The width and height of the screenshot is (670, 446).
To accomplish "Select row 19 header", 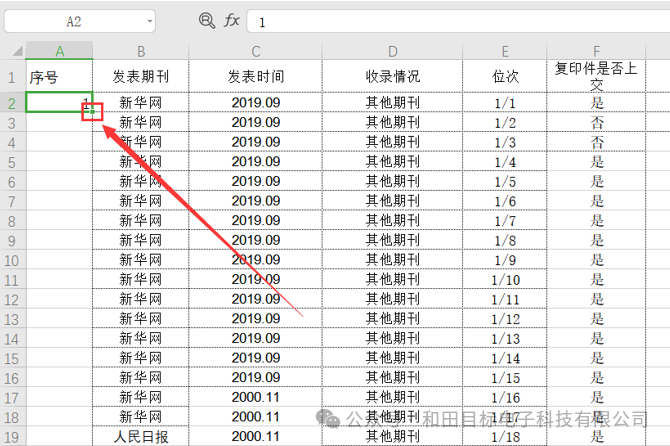I will (12, 437).
